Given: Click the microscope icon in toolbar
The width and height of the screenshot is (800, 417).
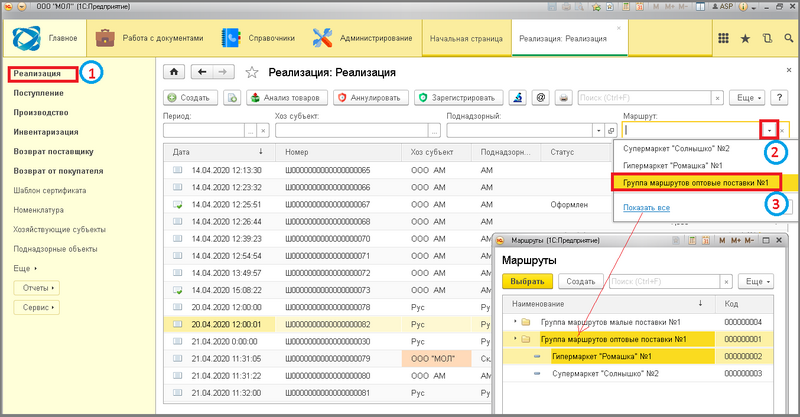Looking at the screenshot, I should tap(517, 97).
